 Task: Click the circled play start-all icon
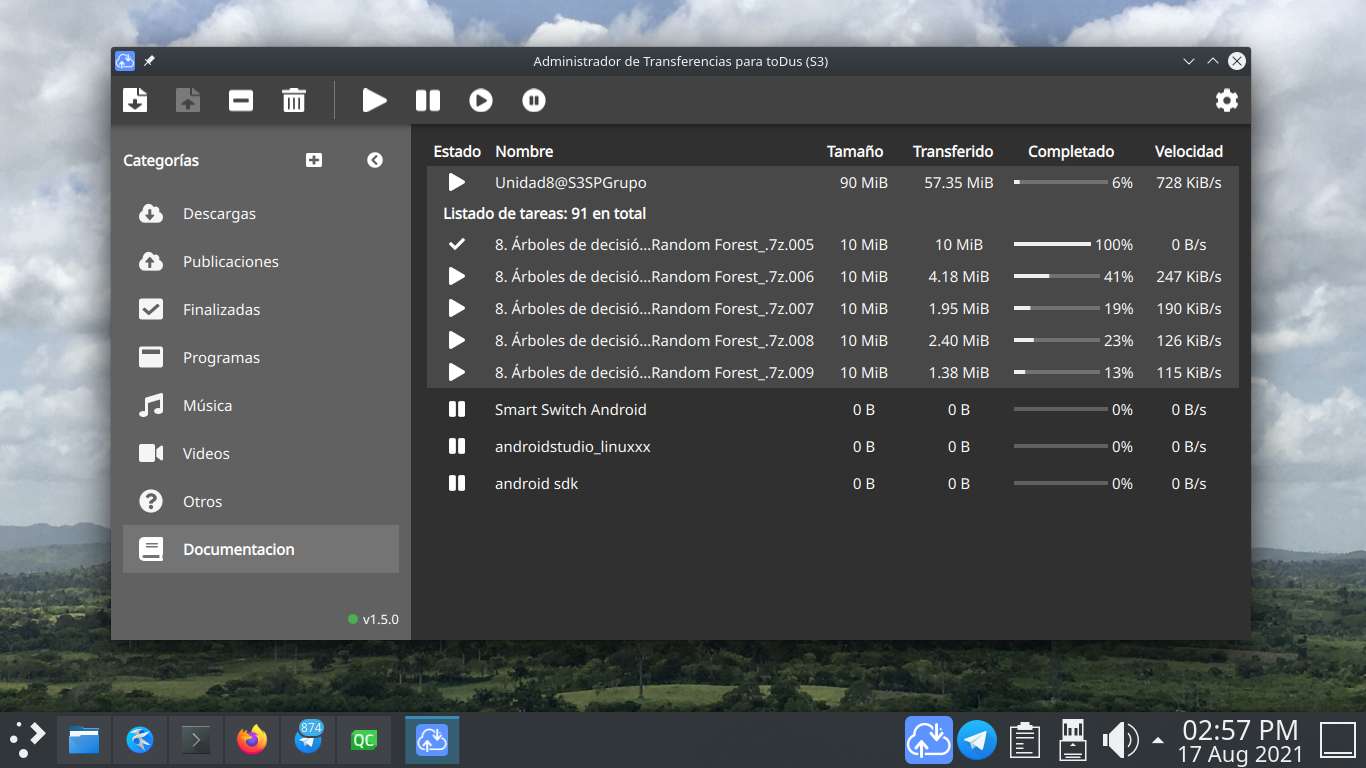click(481, 100)
